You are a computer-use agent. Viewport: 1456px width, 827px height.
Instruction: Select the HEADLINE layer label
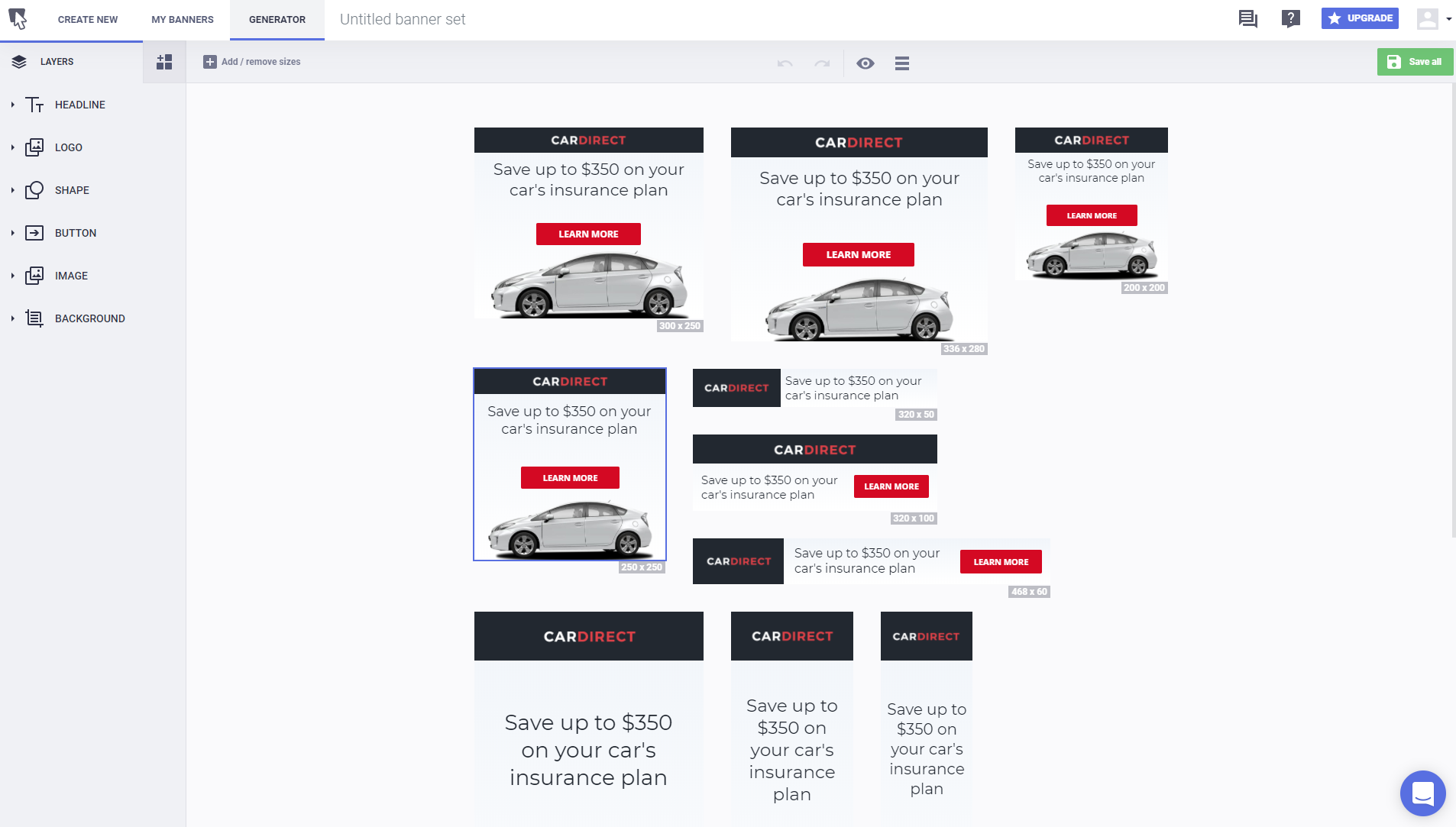click(80, 105)
